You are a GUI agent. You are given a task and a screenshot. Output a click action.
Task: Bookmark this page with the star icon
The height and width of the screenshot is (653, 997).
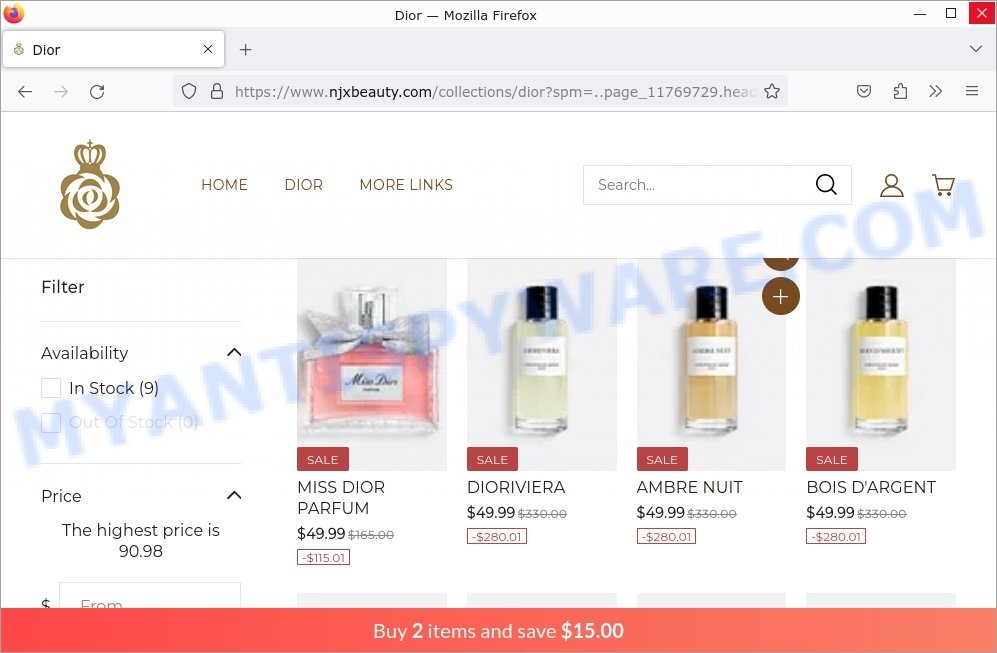click(x=772, y=92)
